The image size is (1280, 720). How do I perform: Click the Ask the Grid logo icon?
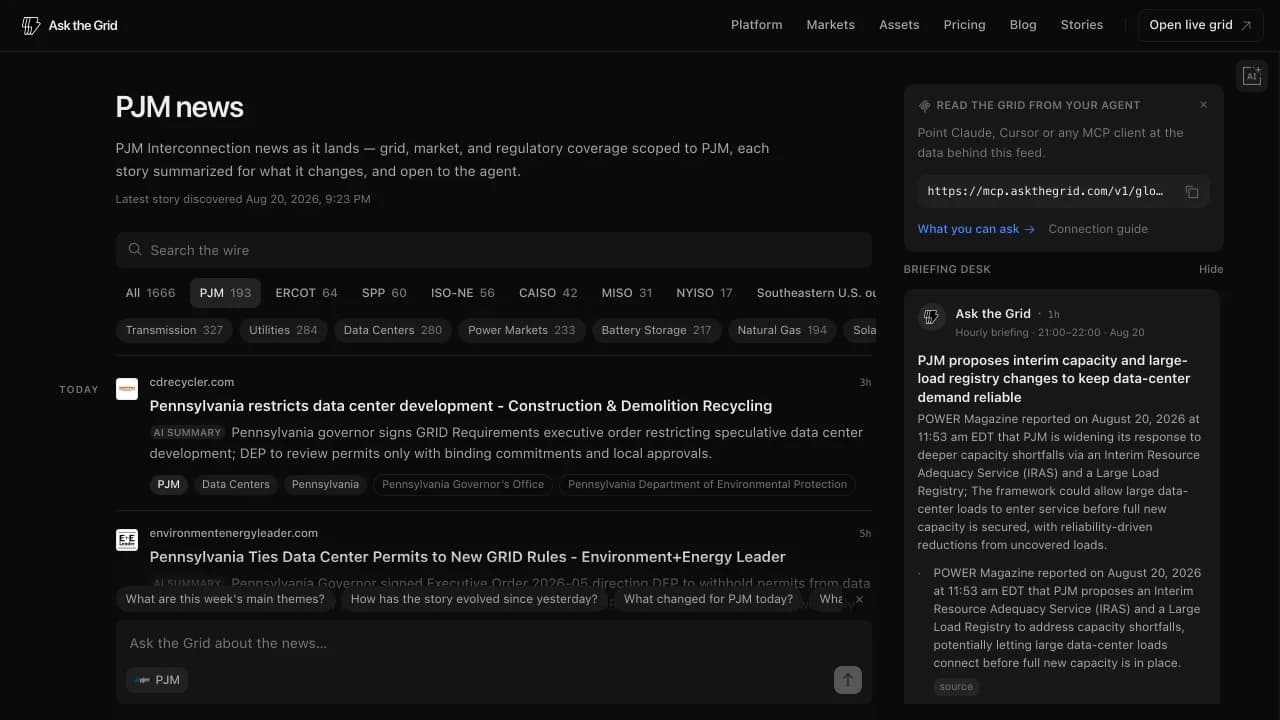31,26
